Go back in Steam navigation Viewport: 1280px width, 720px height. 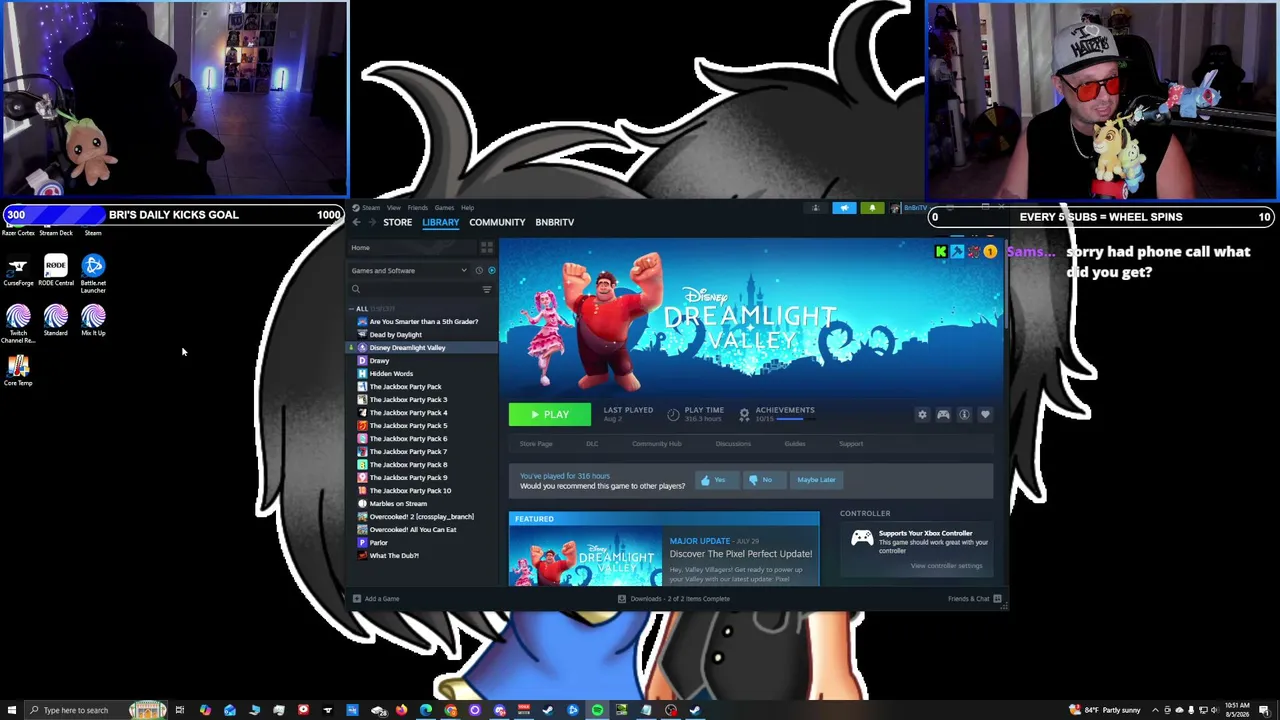(356, 222)
